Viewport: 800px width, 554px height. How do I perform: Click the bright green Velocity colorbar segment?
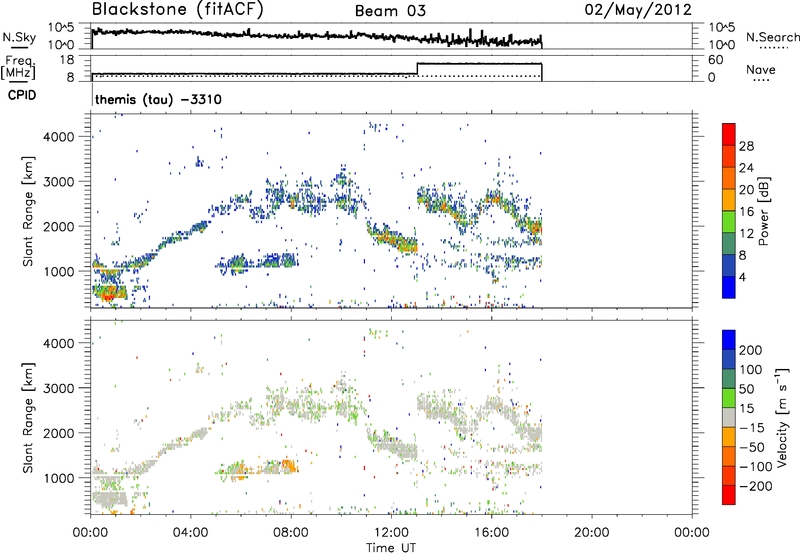[x=729, y=398]
